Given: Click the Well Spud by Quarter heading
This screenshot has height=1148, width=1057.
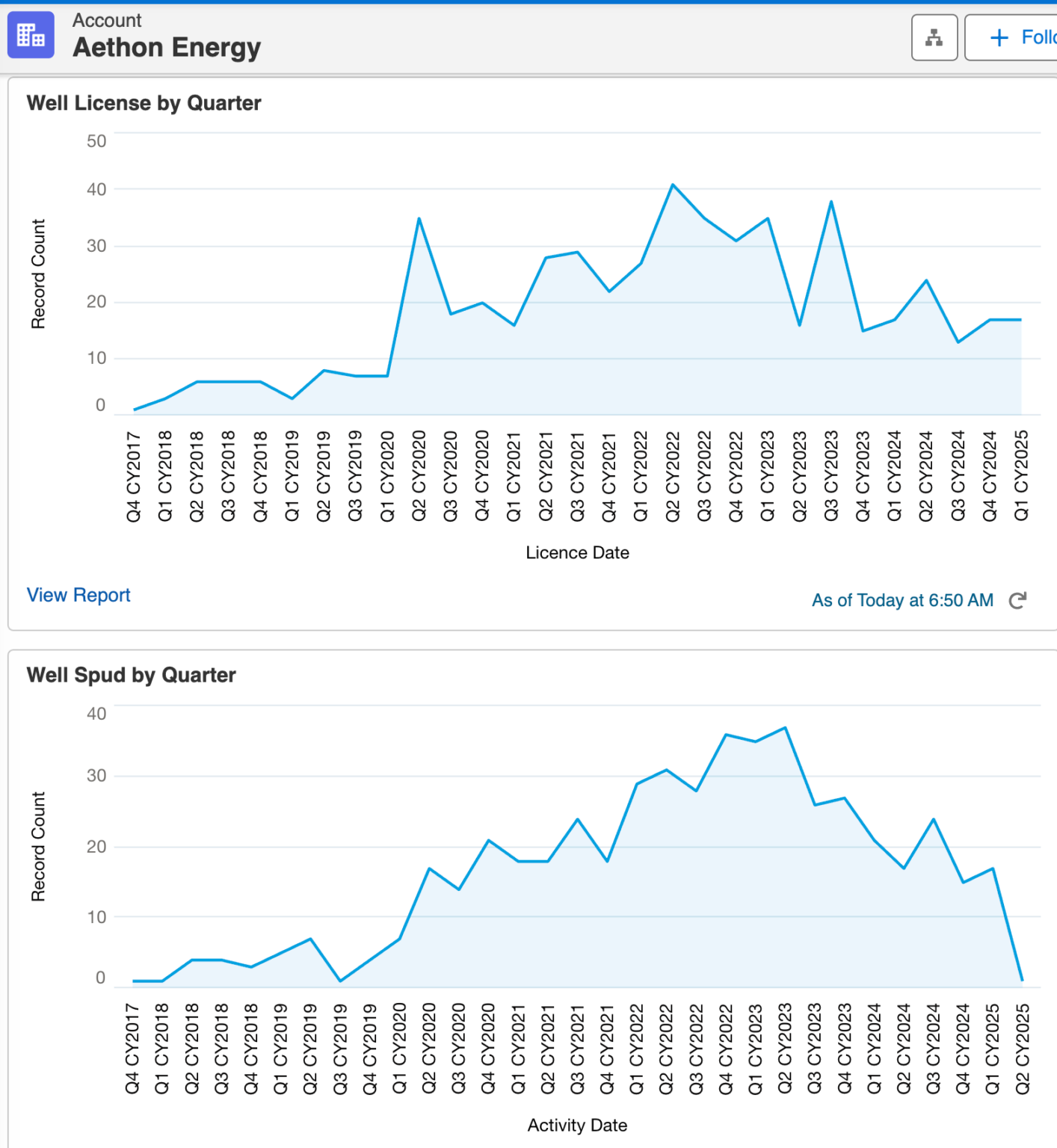Looking at the screenshot, I should pos(131,675).
